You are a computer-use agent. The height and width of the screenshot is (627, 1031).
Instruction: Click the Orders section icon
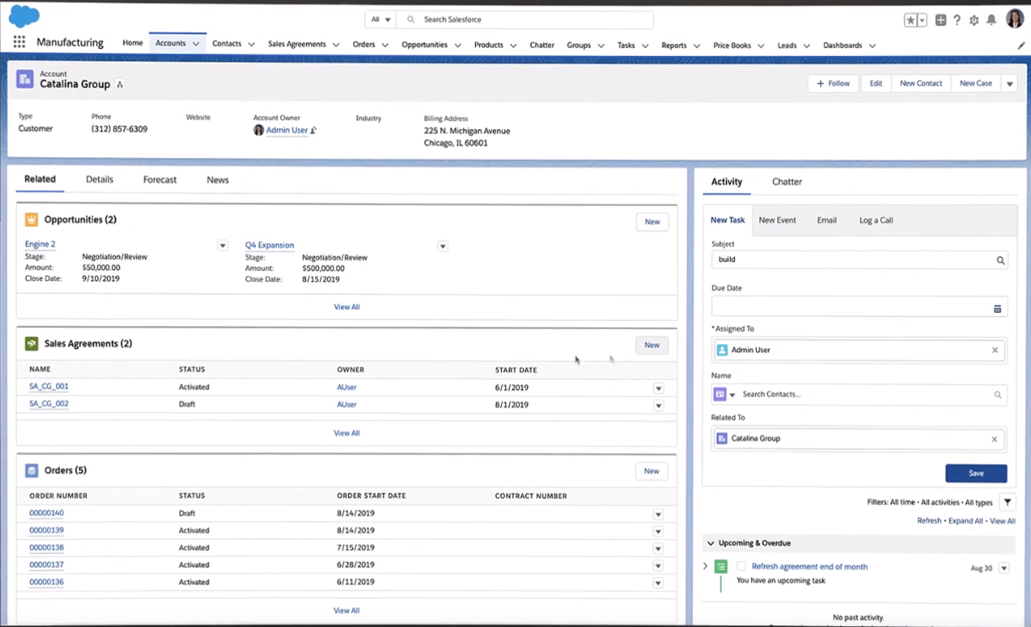(31, 471)
